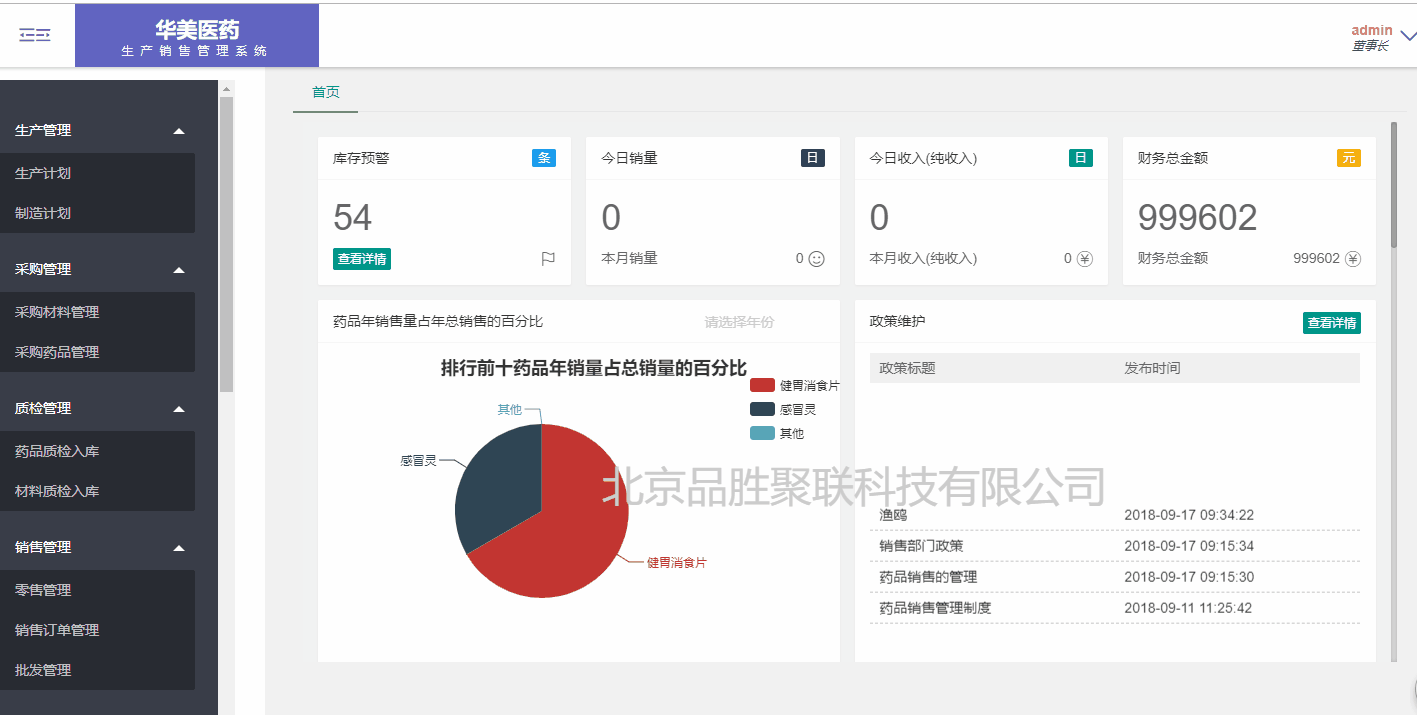Click the red 健胃消食片 pie slice
This screenshot has width=1417, height=715.
tap(580, 530)
